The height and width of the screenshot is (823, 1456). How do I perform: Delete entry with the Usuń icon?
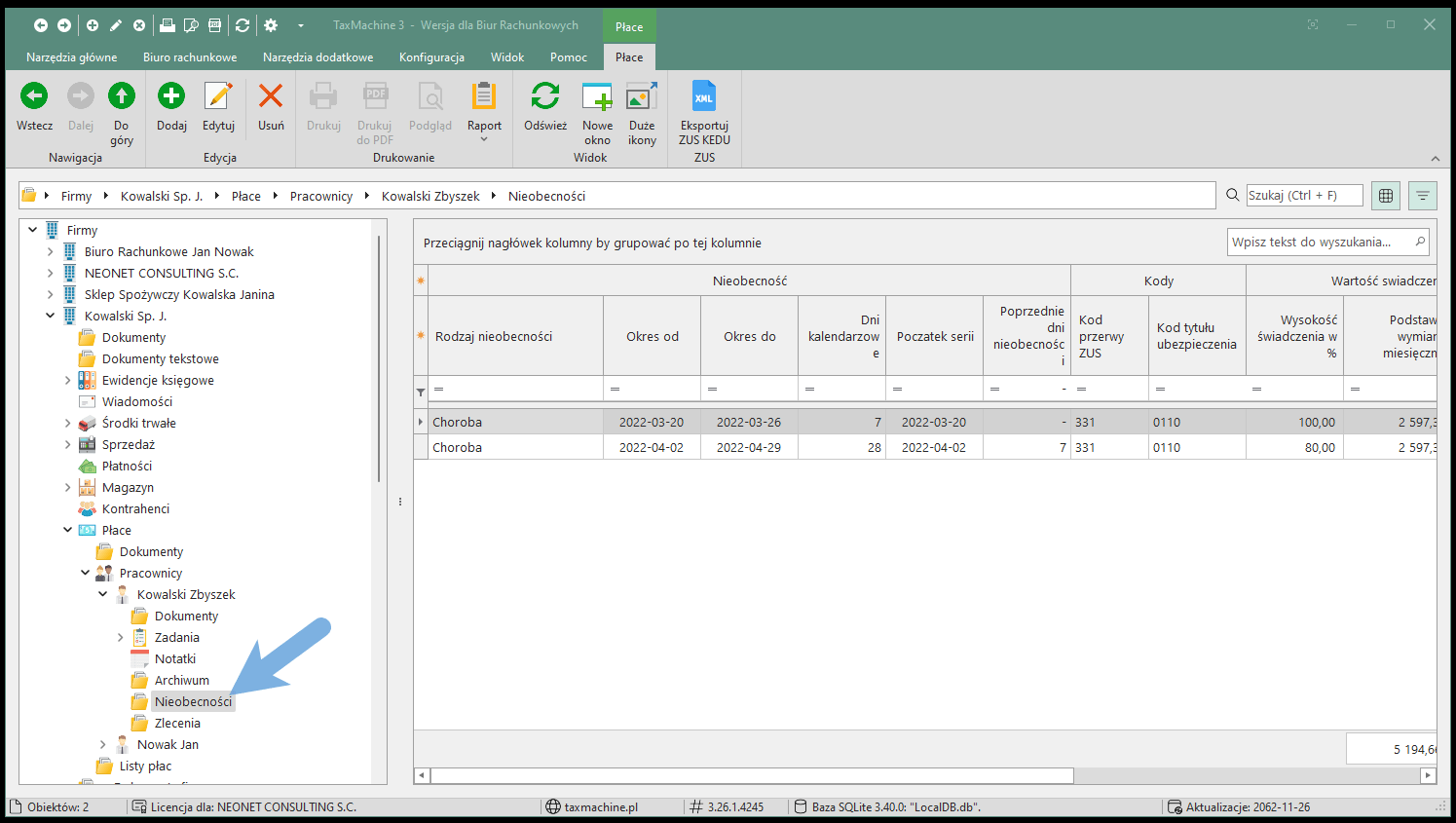click(x=271, y=96)
